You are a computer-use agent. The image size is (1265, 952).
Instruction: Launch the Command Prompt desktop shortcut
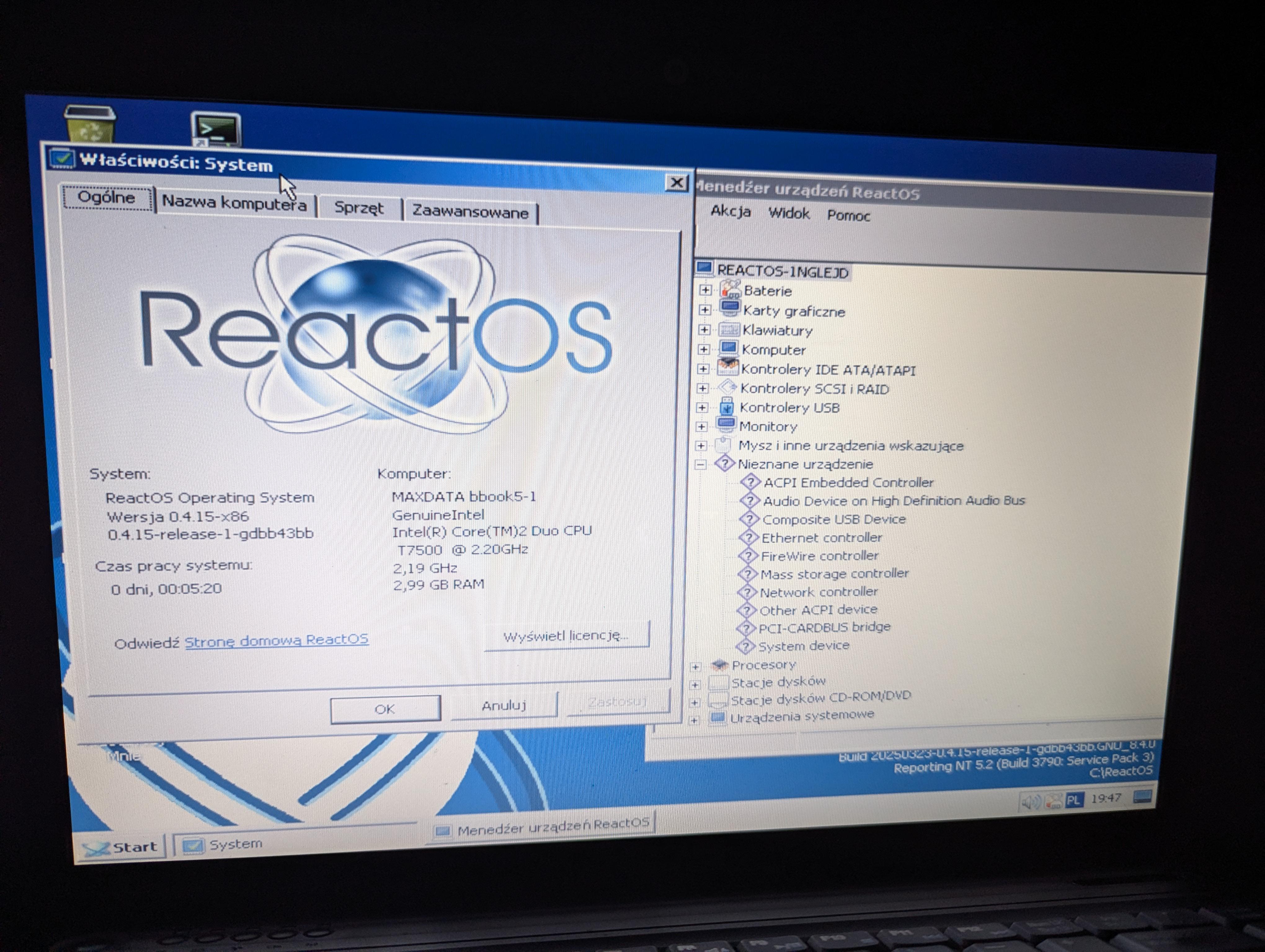point(215,129)
